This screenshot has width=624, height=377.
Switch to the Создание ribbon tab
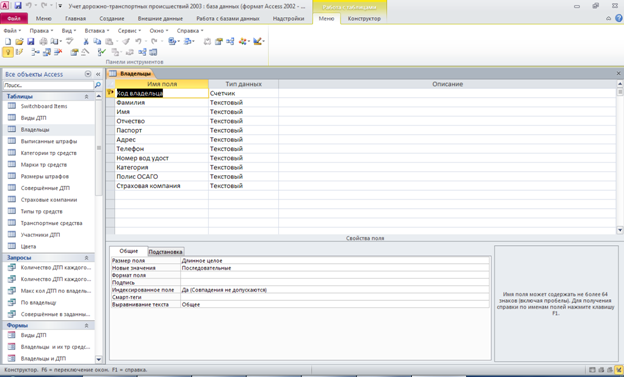[x=112, y=18]
